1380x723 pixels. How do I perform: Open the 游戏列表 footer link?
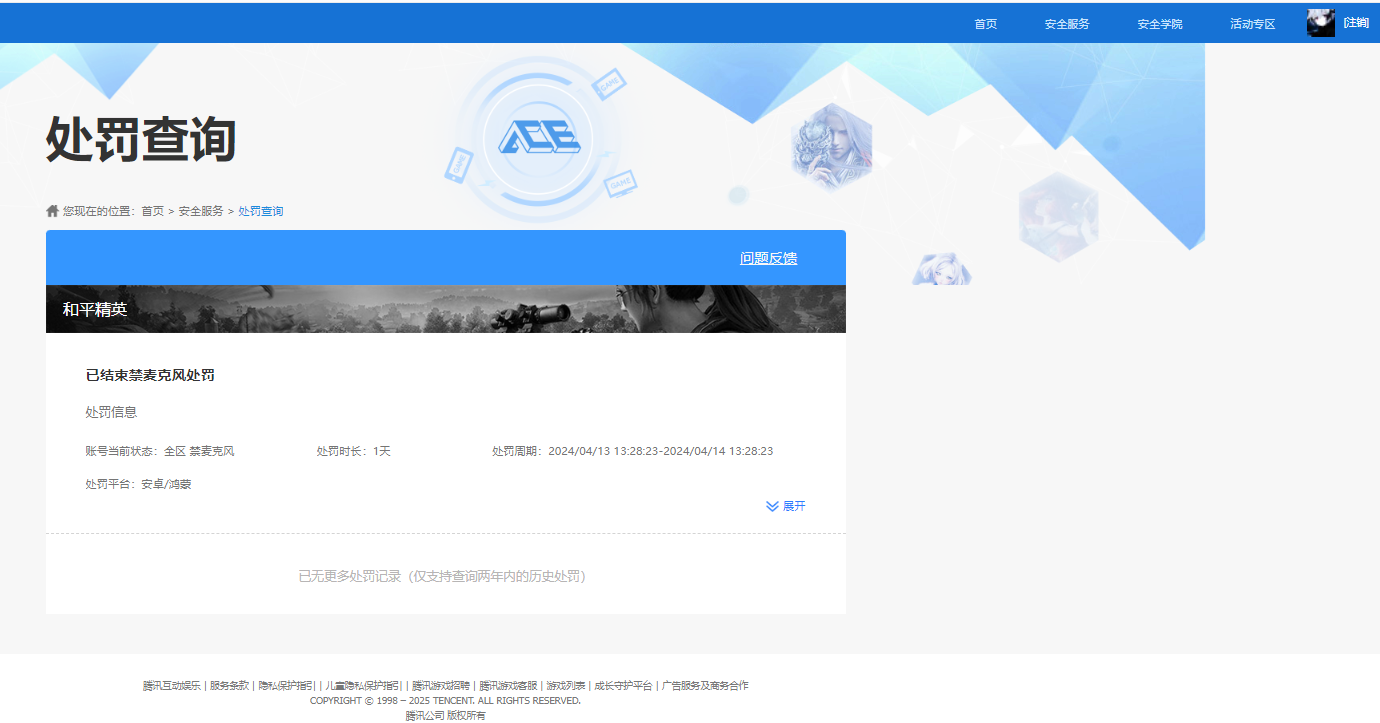click(565, 686)
